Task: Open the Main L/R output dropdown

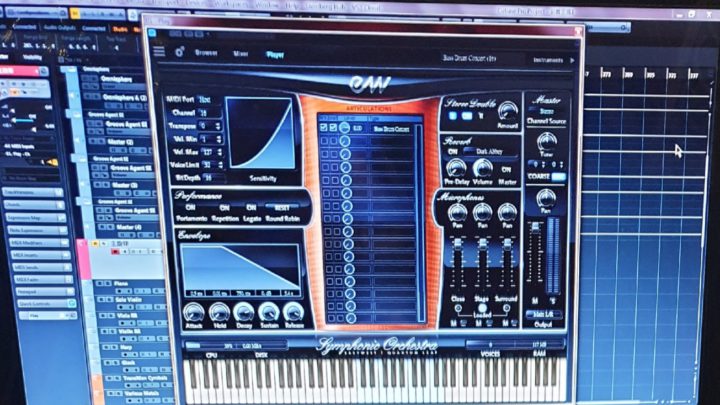Action: tap(545, 315)
